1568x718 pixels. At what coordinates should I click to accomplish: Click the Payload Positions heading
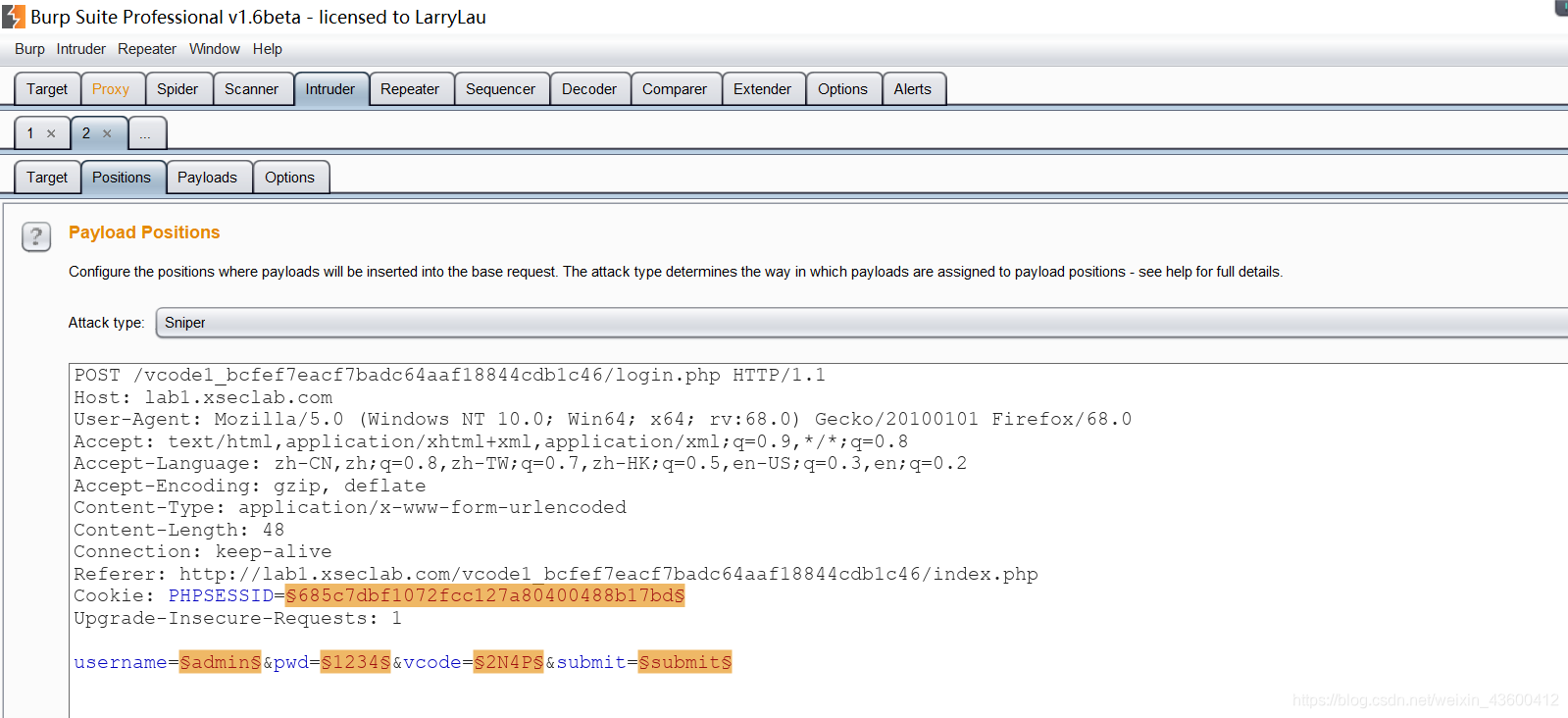144,232
